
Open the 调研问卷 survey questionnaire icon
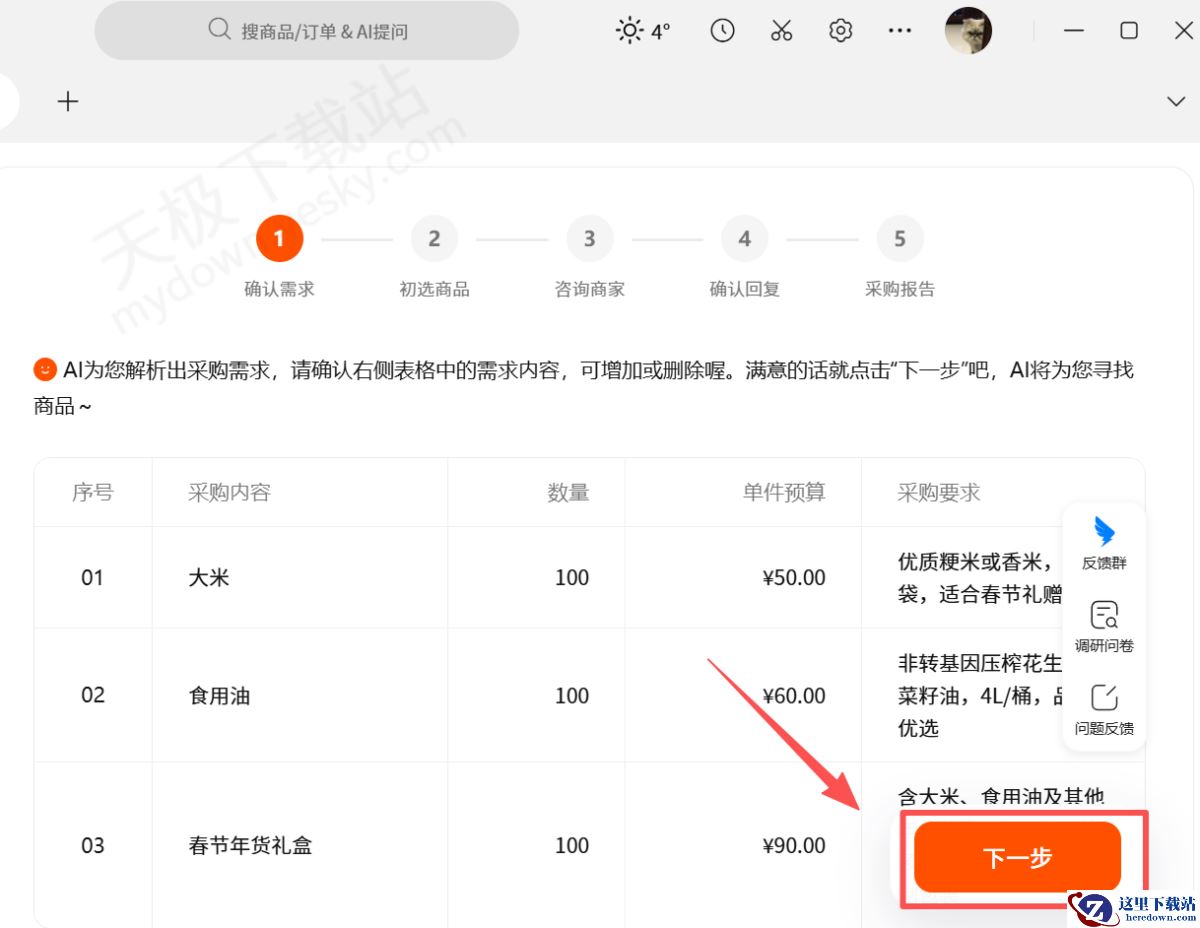tap(1103, 625)
